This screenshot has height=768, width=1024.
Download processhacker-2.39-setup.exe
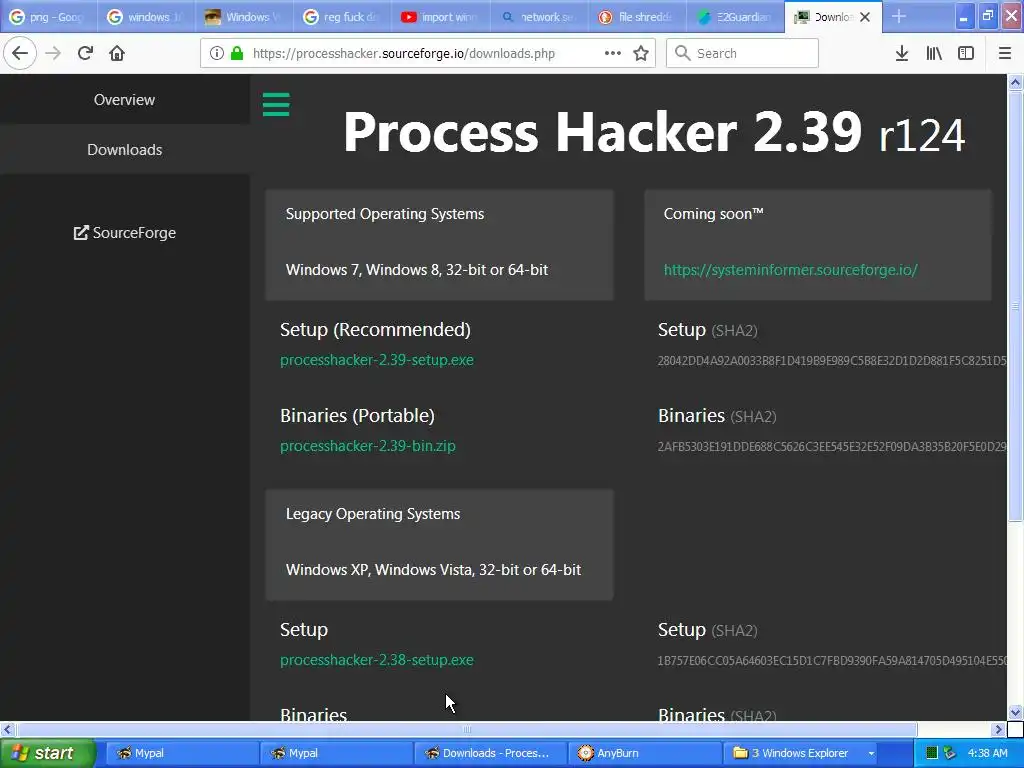(377, 360)
